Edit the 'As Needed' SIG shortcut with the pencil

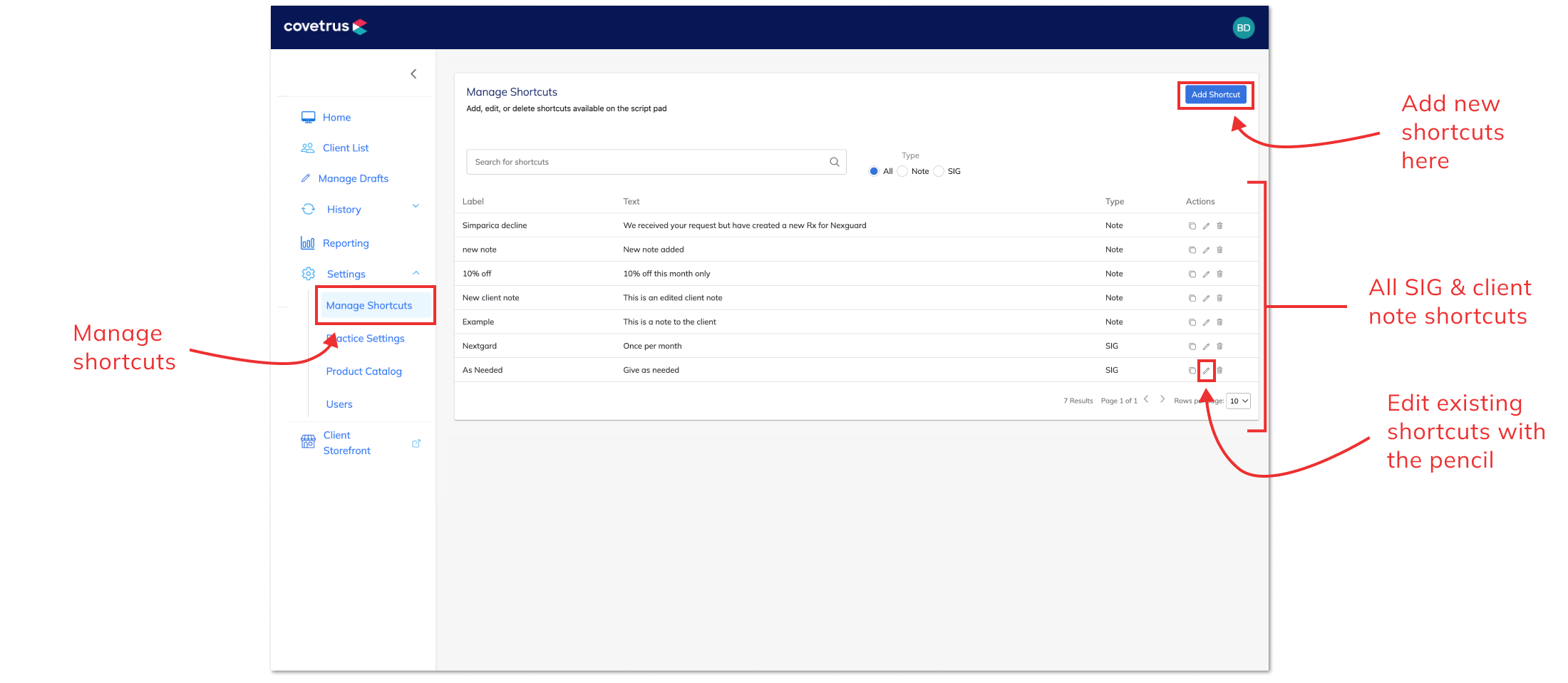coord(1206,370)
